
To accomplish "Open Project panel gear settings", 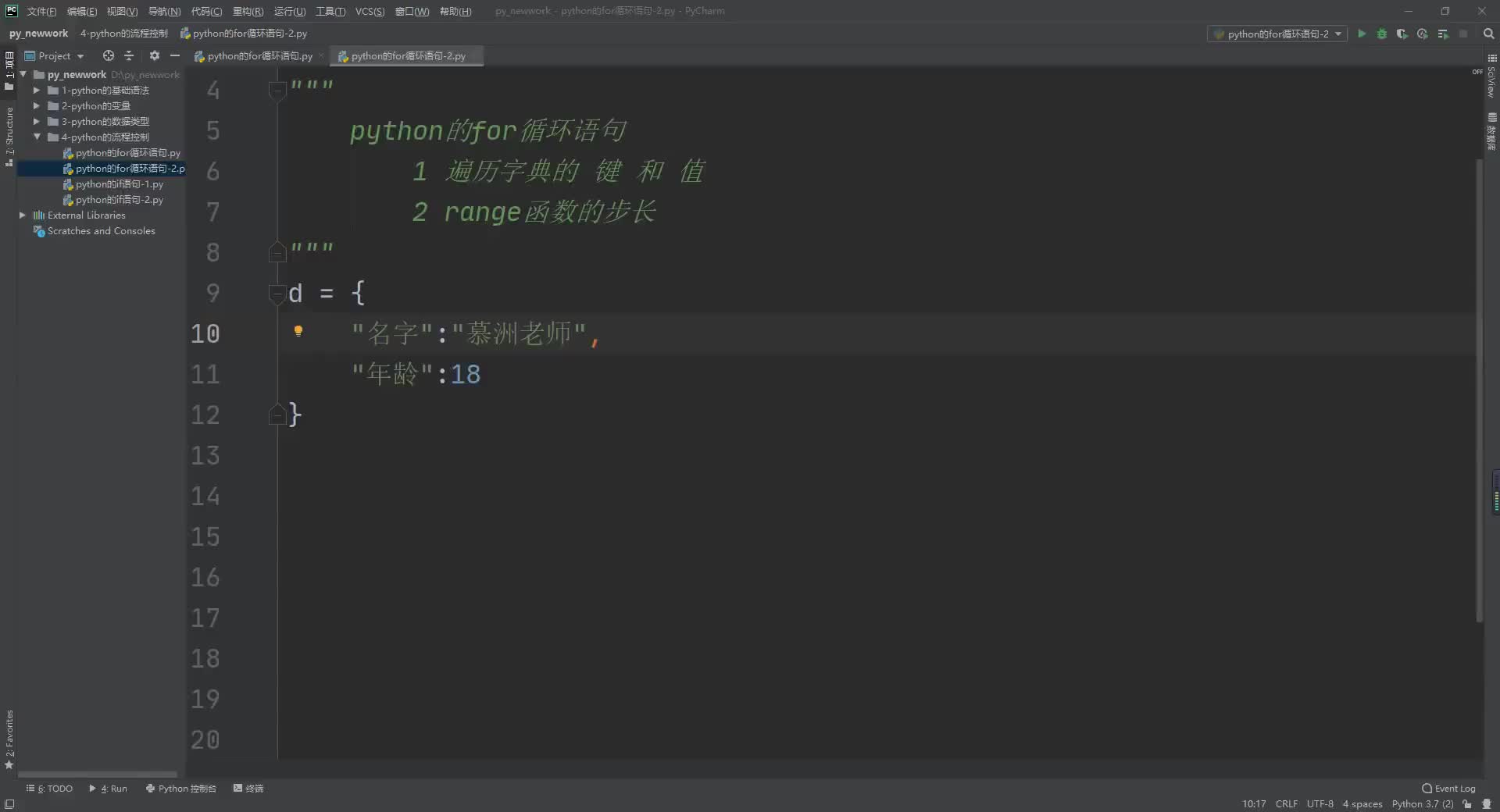I will pos(154,55).
